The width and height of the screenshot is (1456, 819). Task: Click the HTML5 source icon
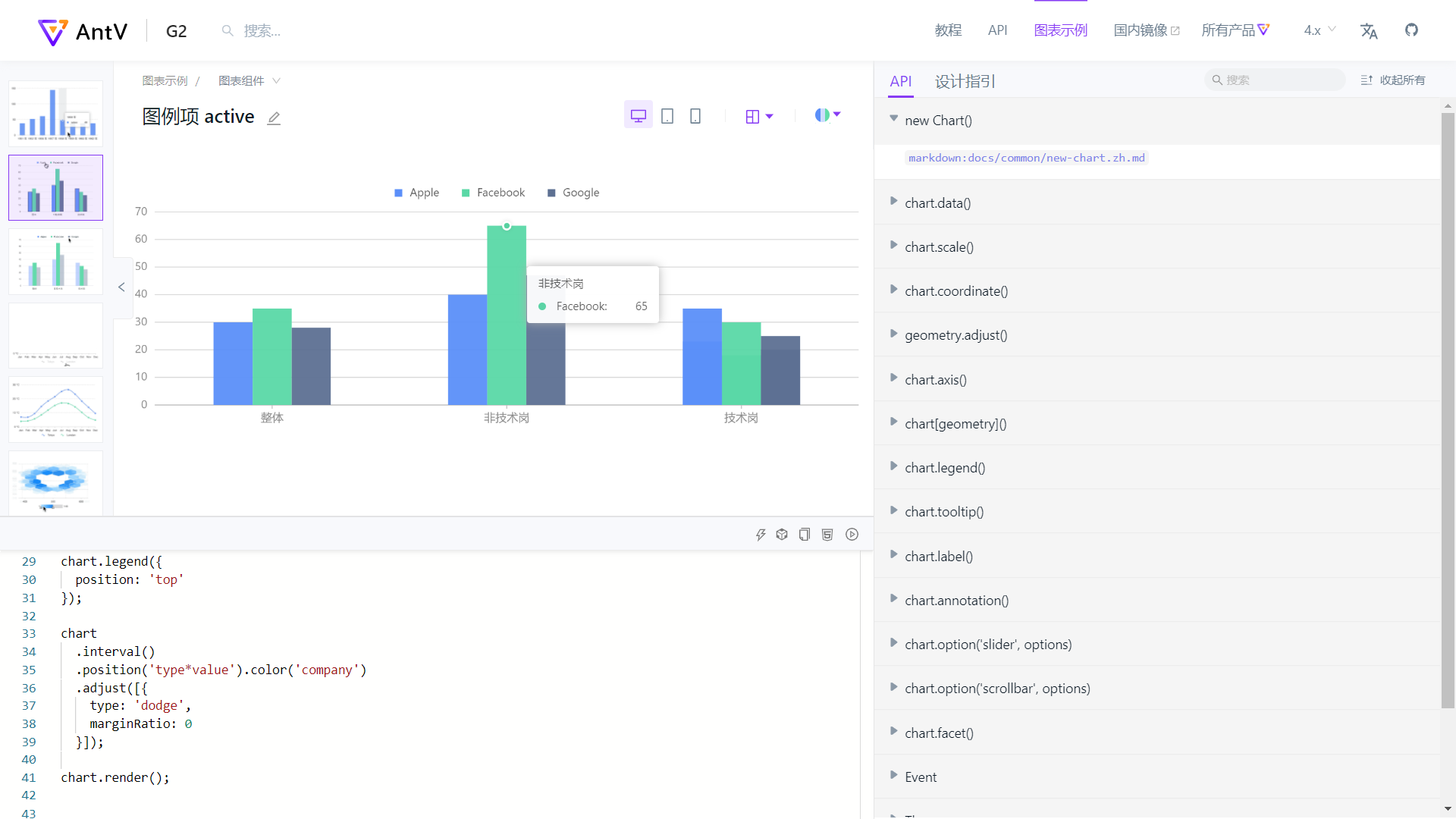pos(827,535)
